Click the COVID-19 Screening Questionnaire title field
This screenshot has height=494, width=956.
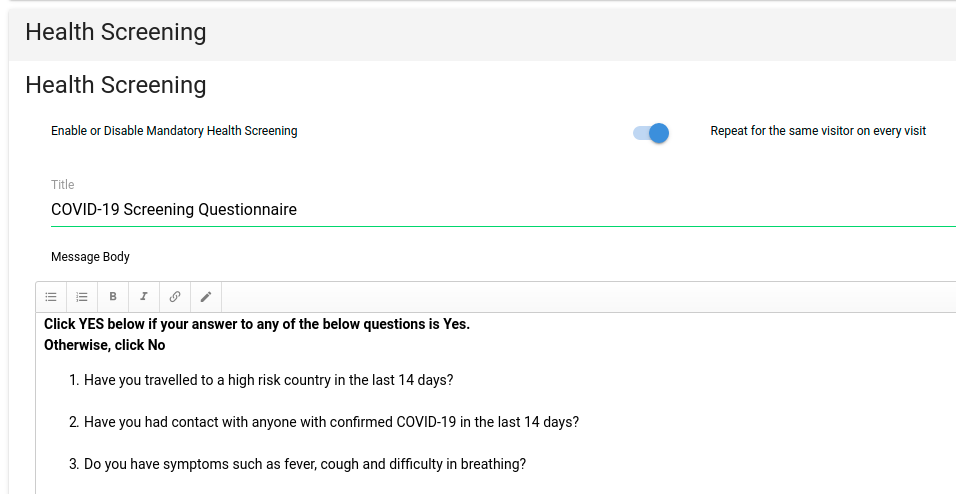(x=400, y=210)
